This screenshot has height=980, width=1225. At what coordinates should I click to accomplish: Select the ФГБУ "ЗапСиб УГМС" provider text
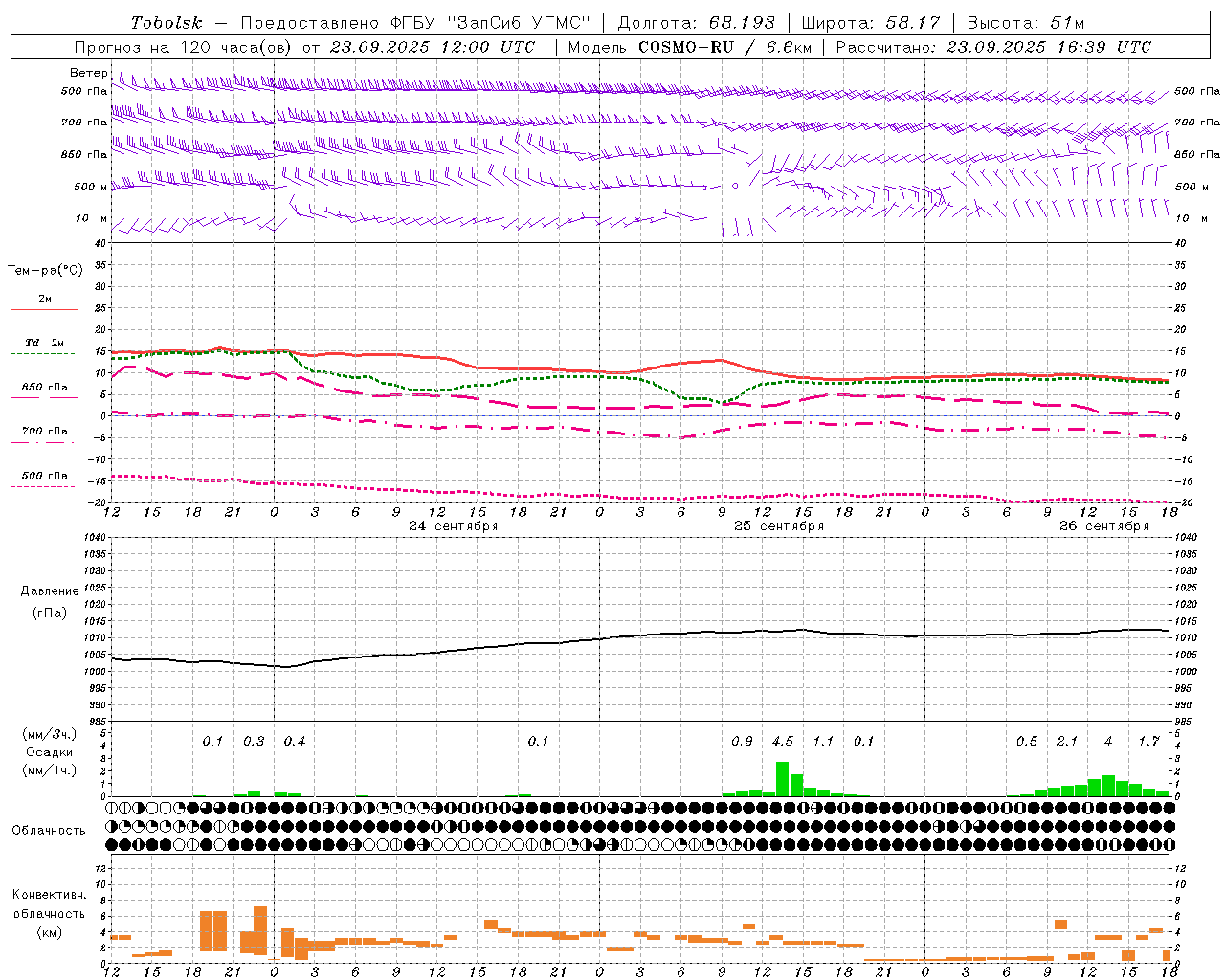pyautogui.click(x=488, y=23)
